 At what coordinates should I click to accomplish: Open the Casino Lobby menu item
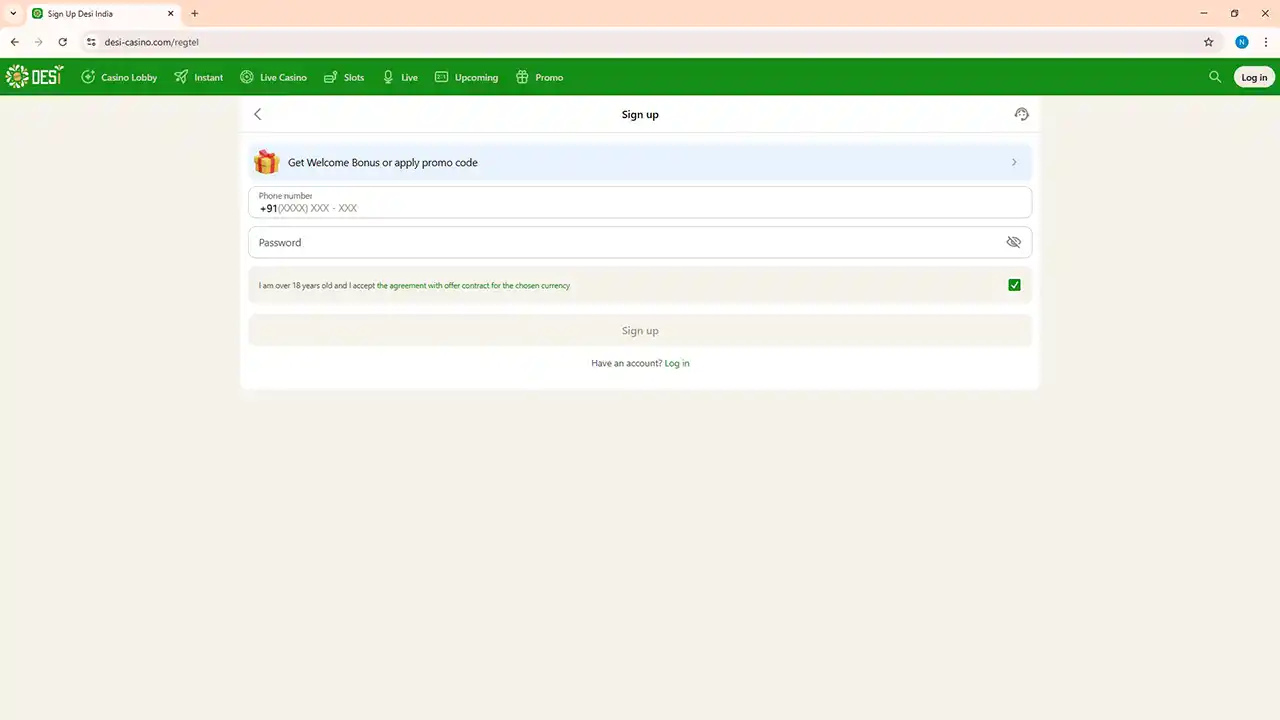119,77
